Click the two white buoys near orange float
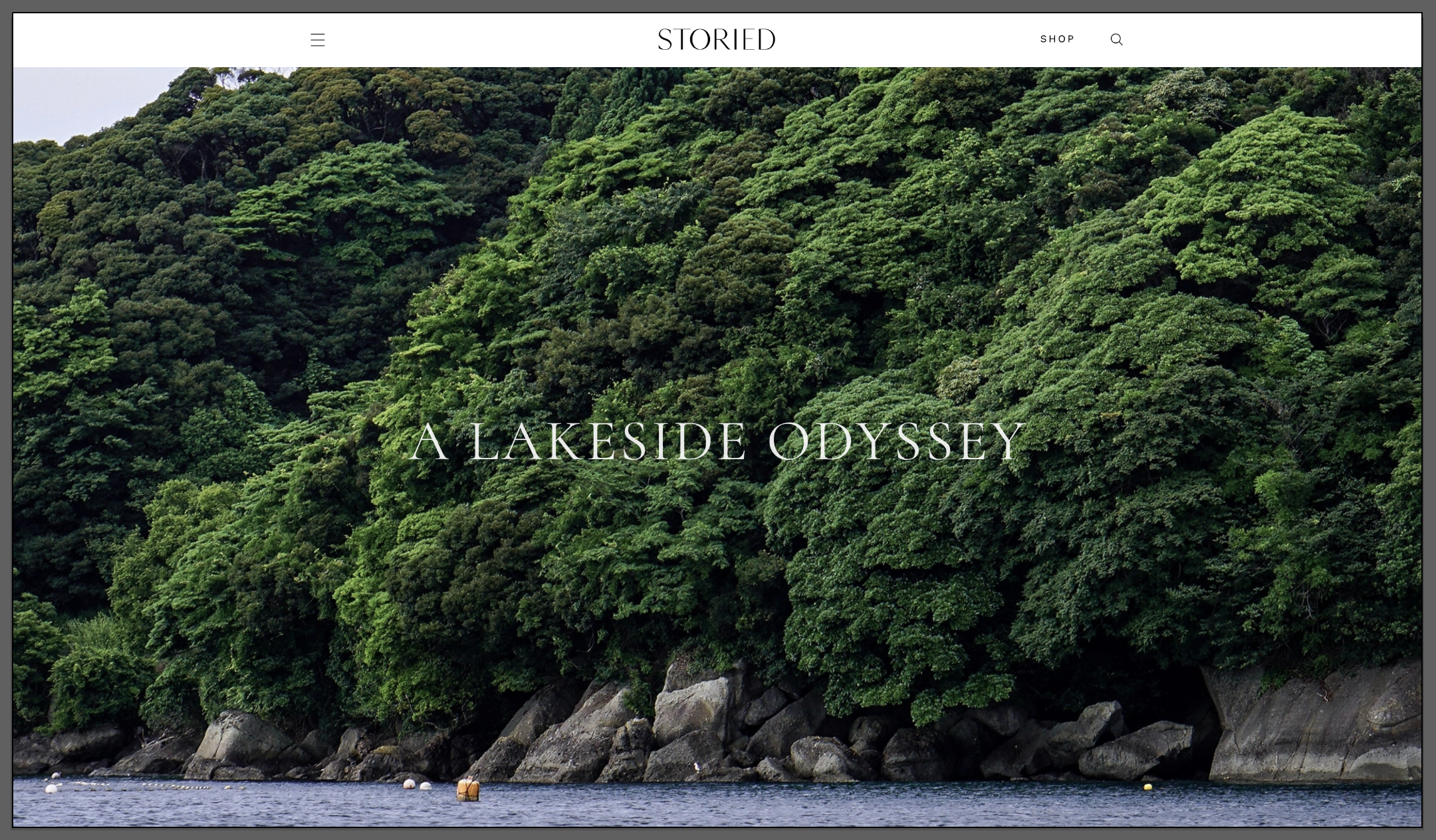This screenshot has width=1436, height=840. point(417,786)
